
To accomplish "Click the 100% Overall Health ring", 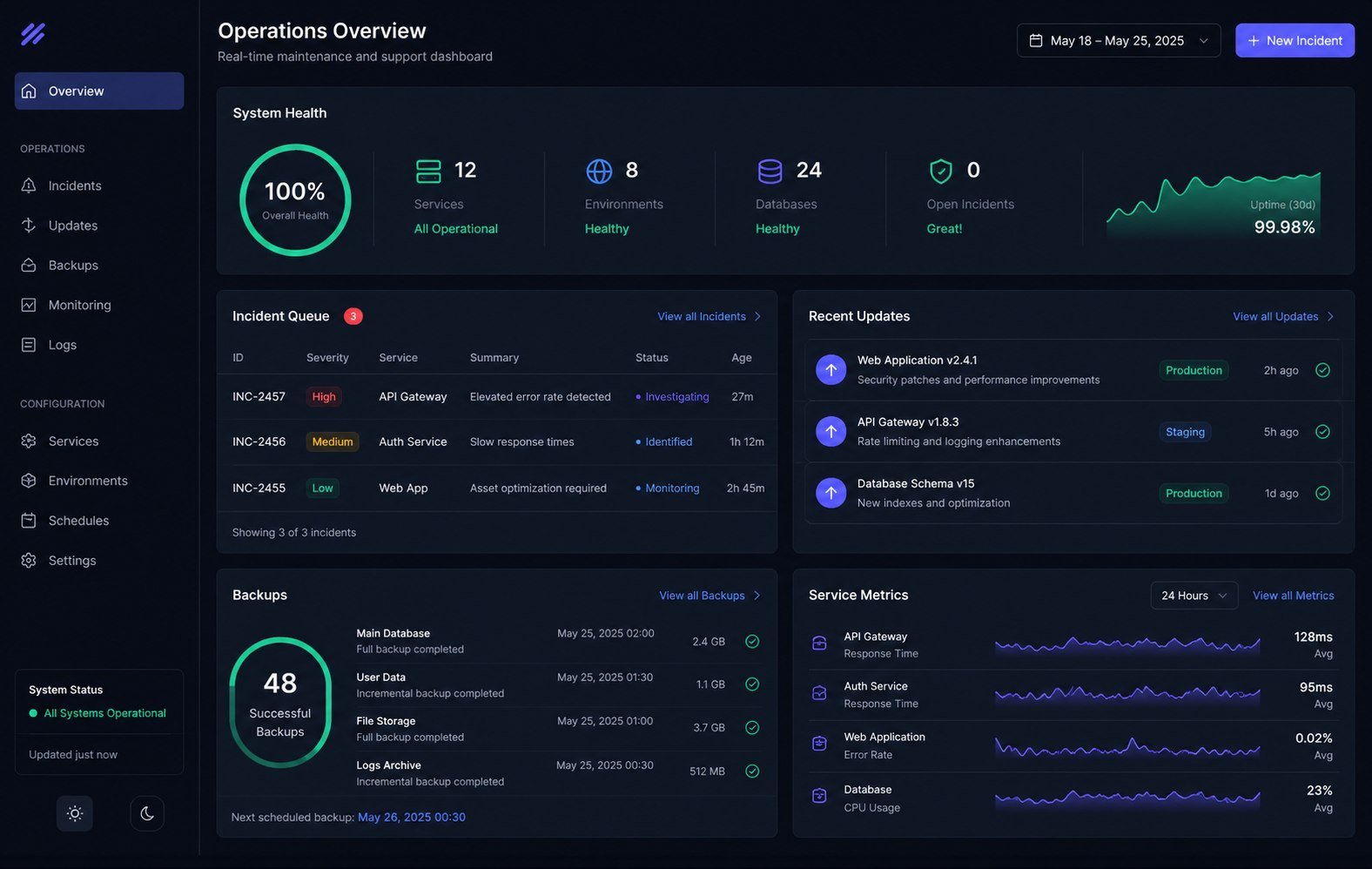I will pos(295,200).
